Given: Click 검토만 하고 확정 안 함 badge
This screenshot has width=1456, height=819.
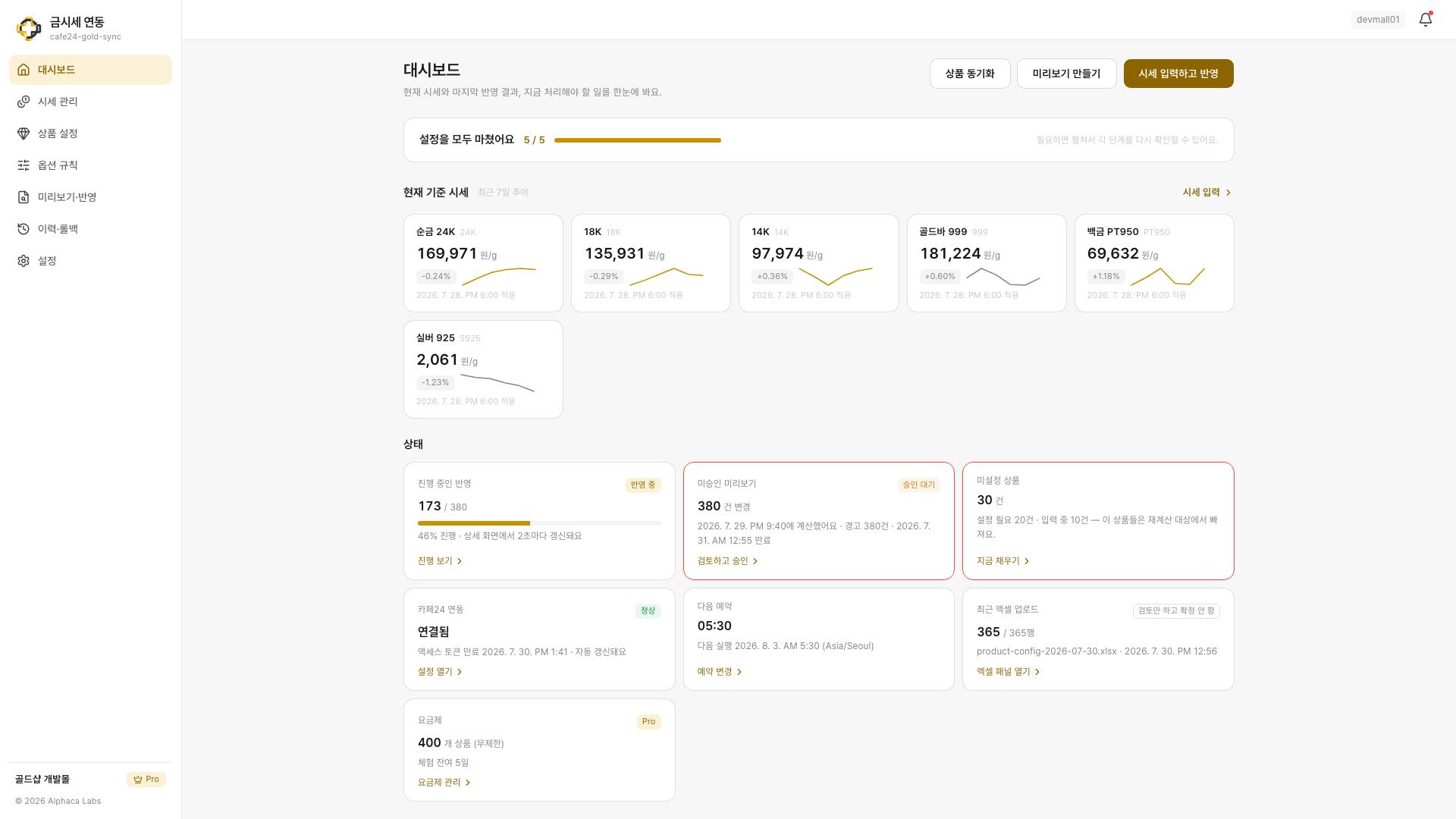Looking at the screenshot, I should pos(1176,611).
